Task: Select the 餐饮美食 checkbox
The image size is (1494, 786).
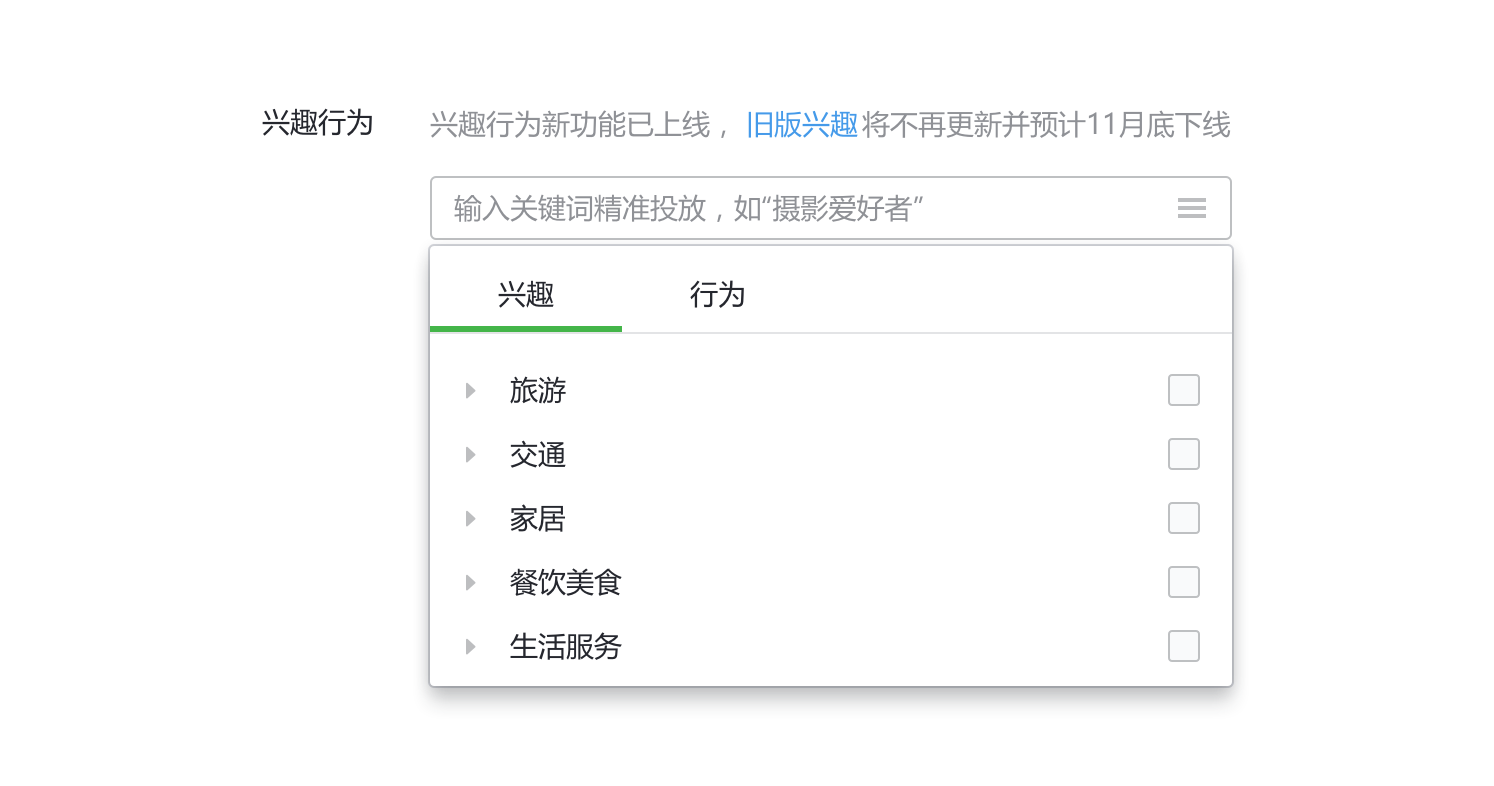Action: [x=1184, y=582]
